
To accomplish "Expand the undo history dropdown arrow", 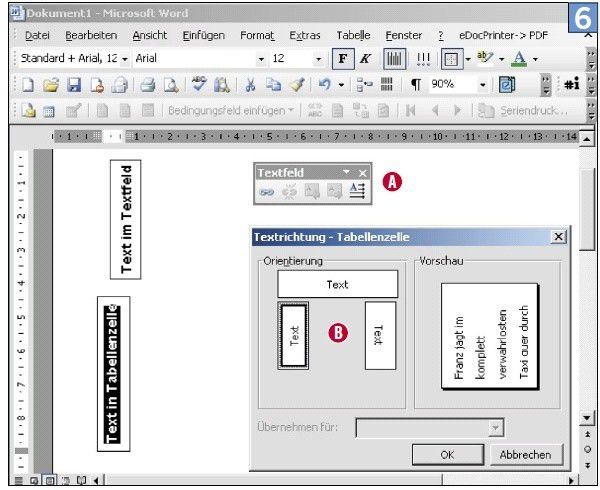I will tap(341, 85).
